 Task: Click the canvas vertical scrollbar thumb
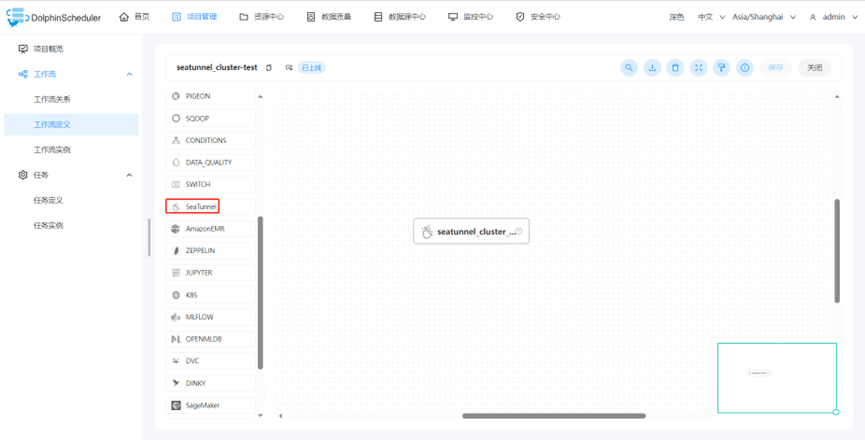[x=837, y=251]
